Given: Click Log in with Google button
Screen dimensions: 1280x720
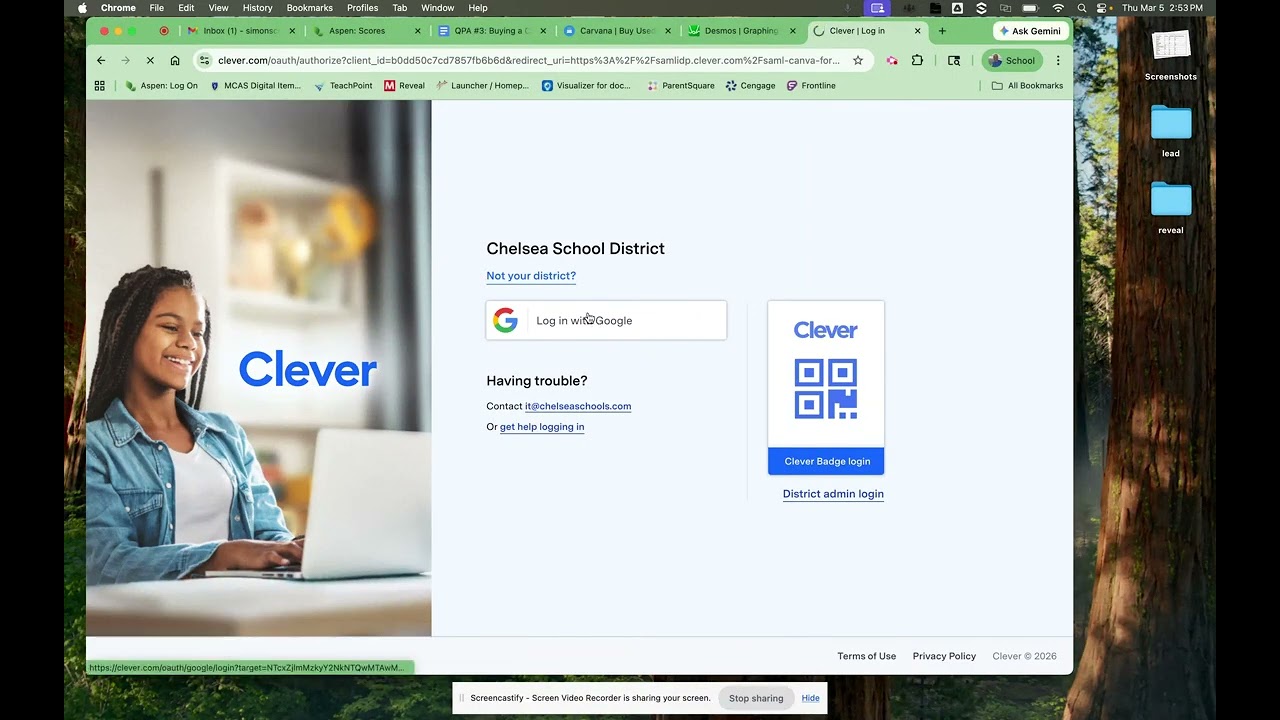Looking at the screenshot, I should tap(606, 321).
